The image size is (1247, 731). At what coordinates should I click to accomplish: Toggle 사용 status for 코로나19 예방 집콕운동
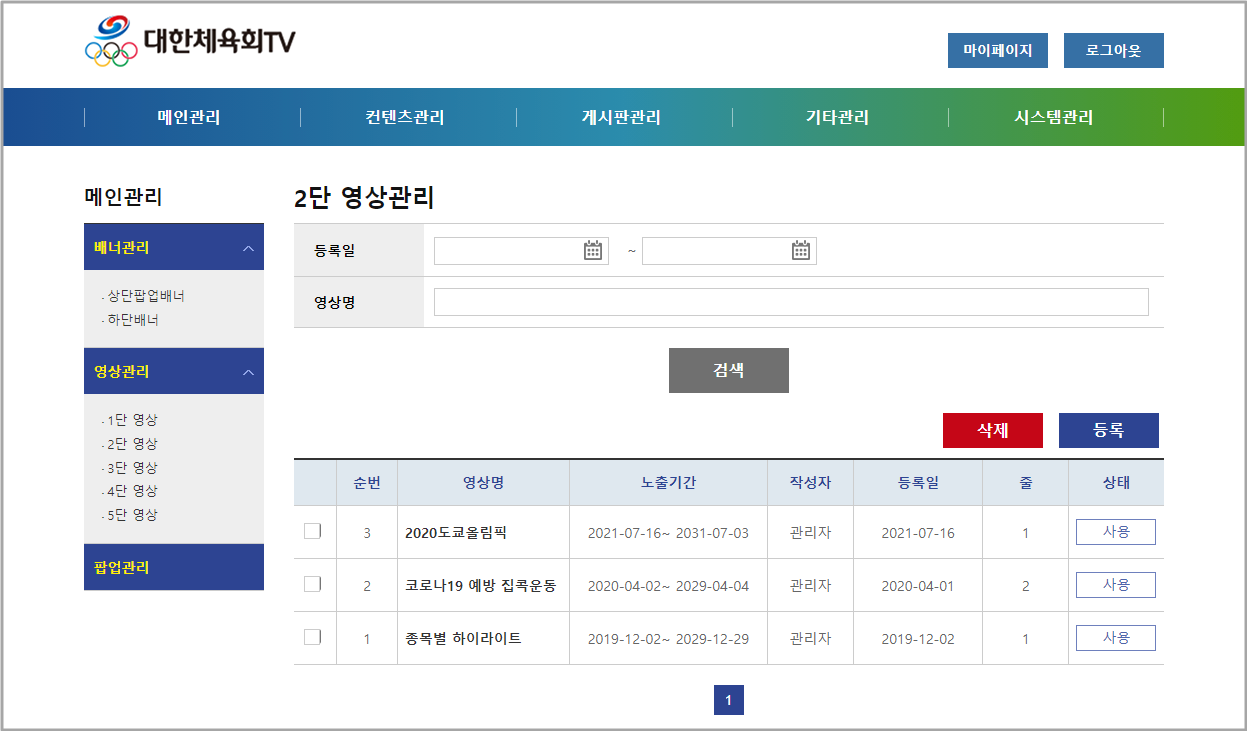[1116, 585]
